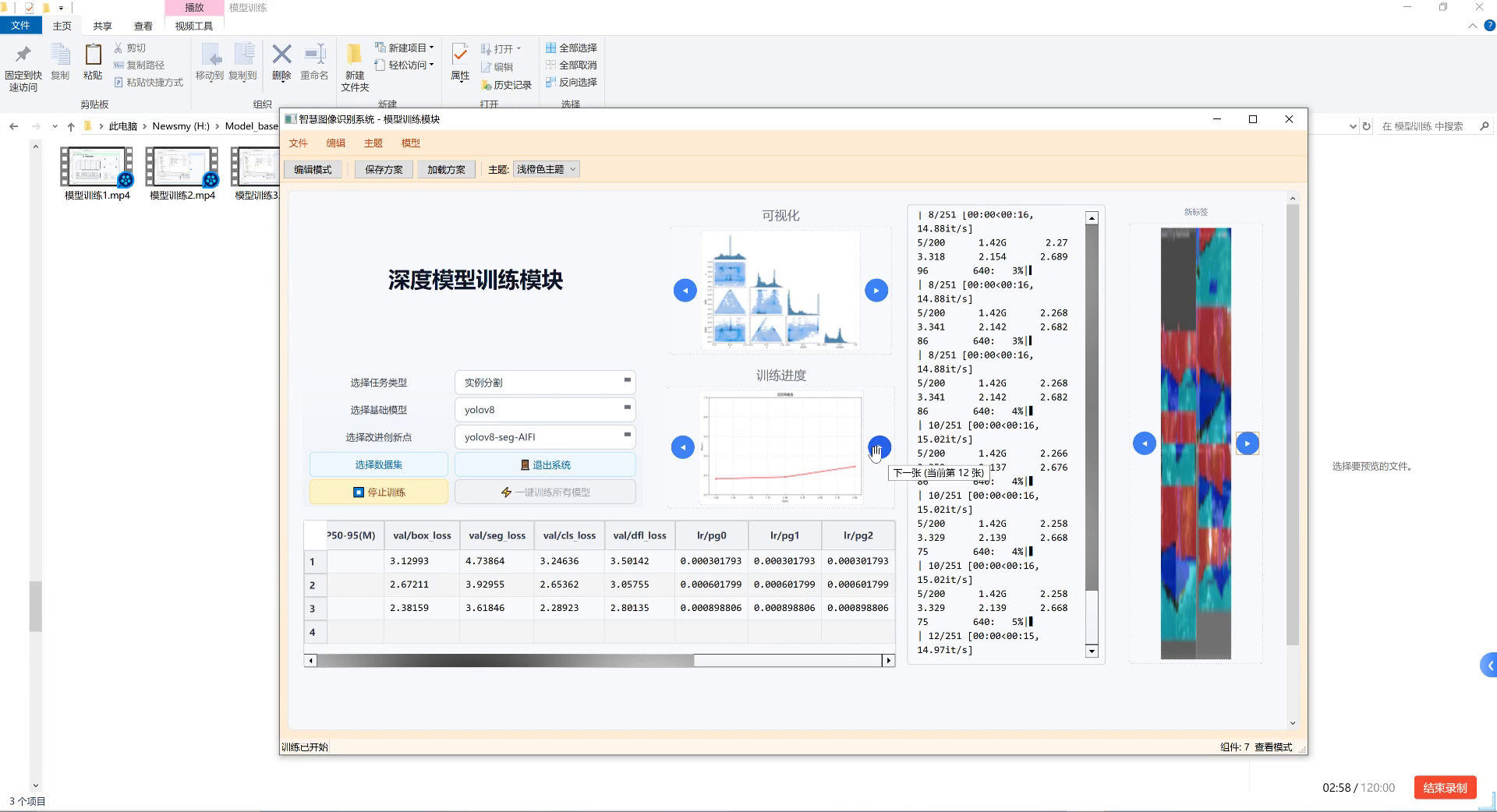The width and height of the screenshot is (1497, 812).
Task: Go to previous training progress chart
Action: [682, 447]
